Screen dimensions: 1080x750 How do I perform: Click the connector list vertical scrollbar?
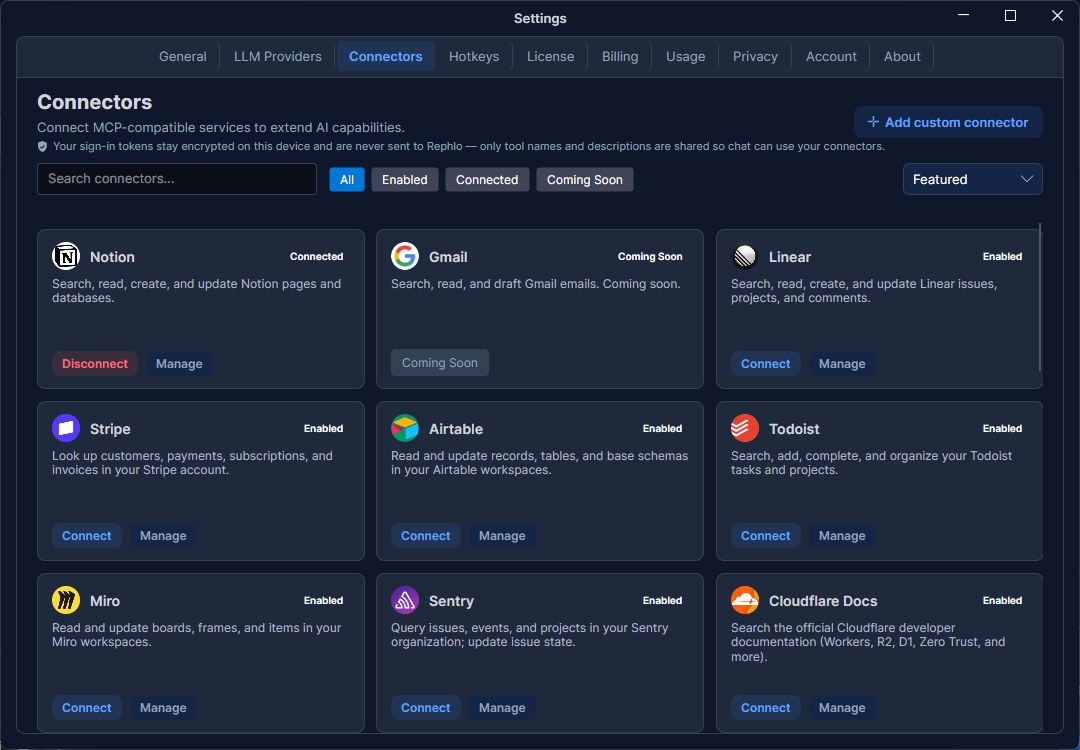1039,296
